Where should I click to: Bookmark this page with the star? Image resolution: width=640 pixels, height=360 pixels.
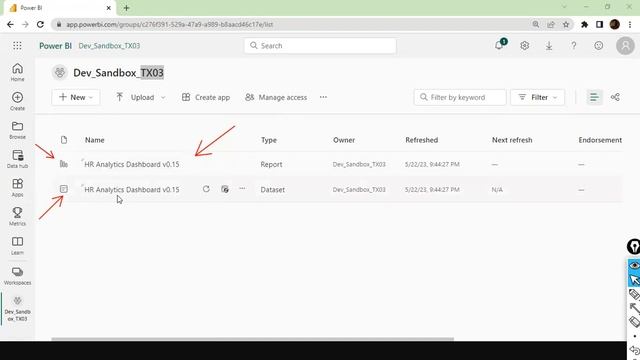(566, 24)
